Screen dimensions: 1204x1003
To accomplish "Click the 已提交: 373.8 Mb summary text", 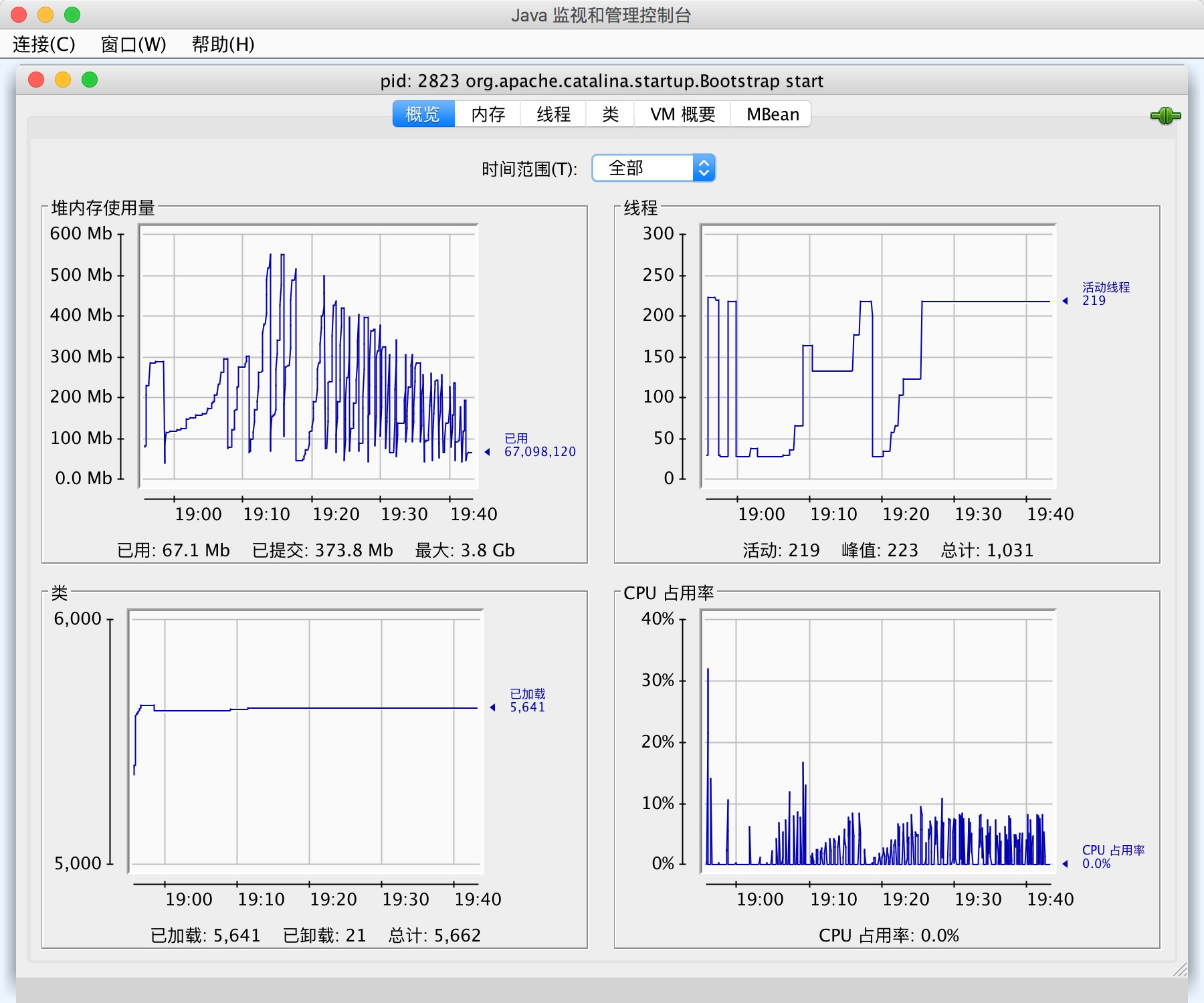I will 322,550.
